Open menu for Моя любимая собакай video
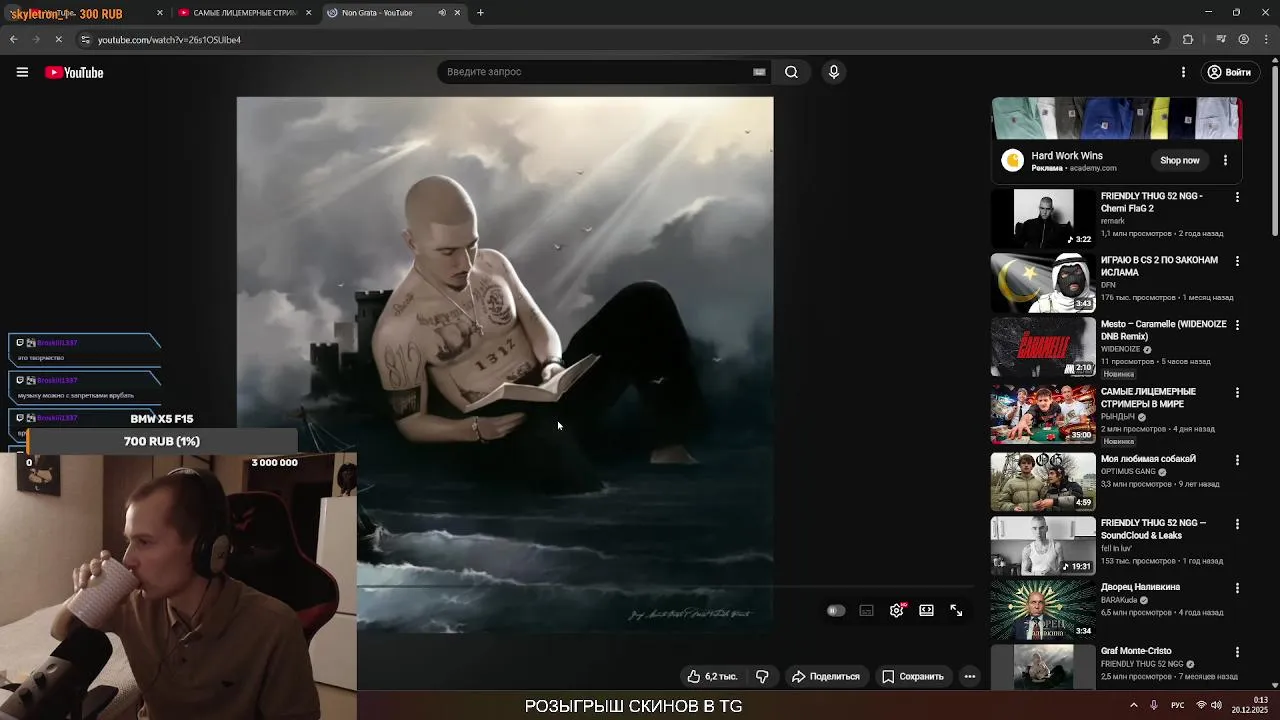 (1237, 460)
